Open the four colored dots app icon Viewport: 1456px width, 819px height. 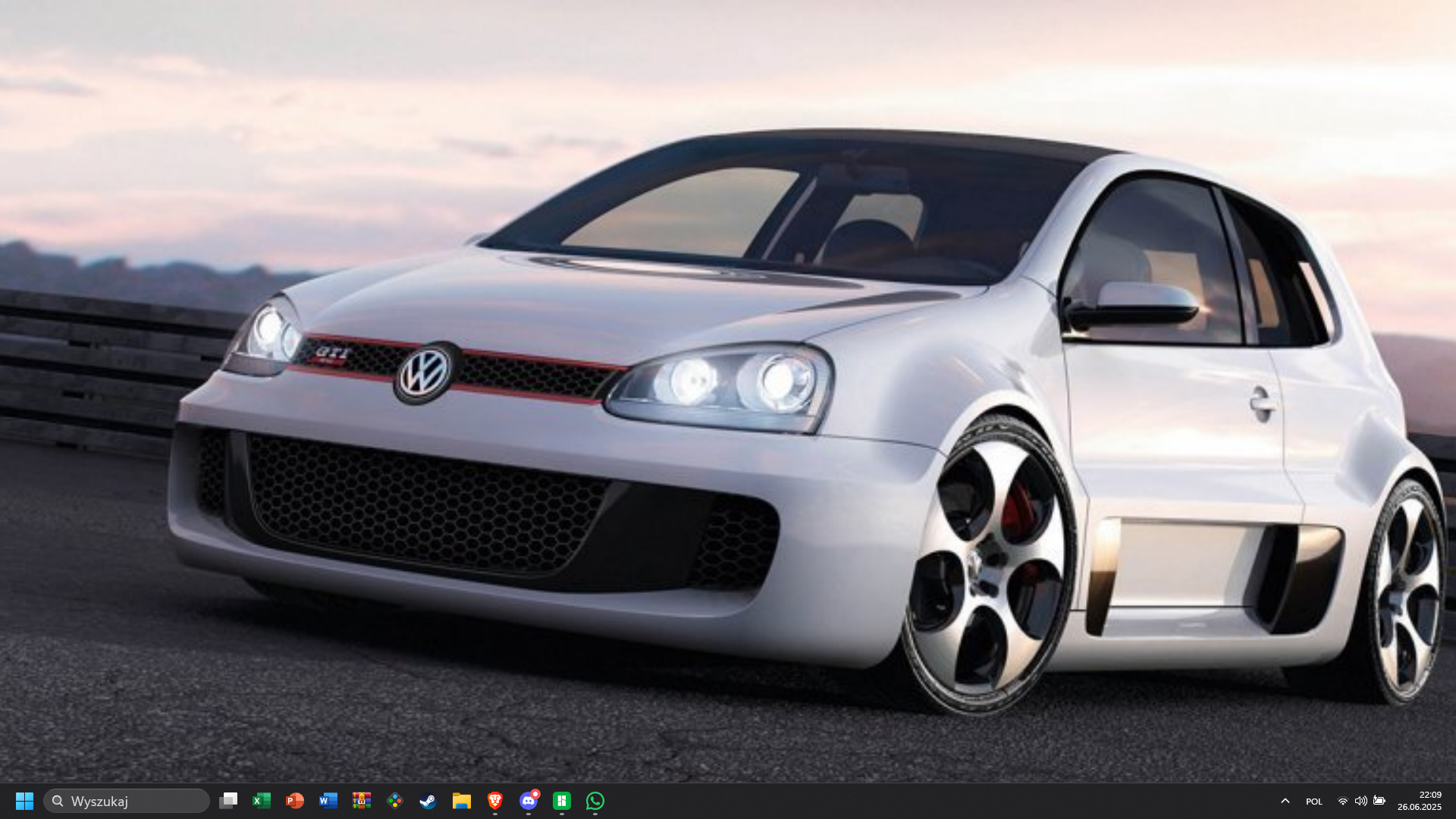[x=395, y=801]
